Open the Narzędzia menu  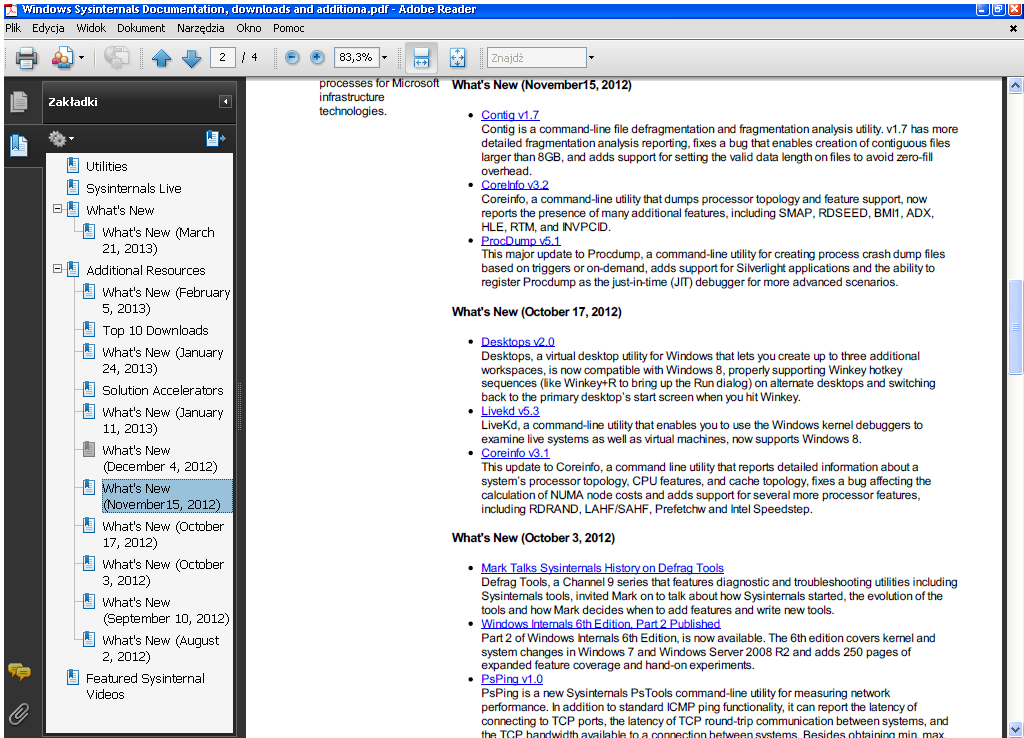click(200, 28)
